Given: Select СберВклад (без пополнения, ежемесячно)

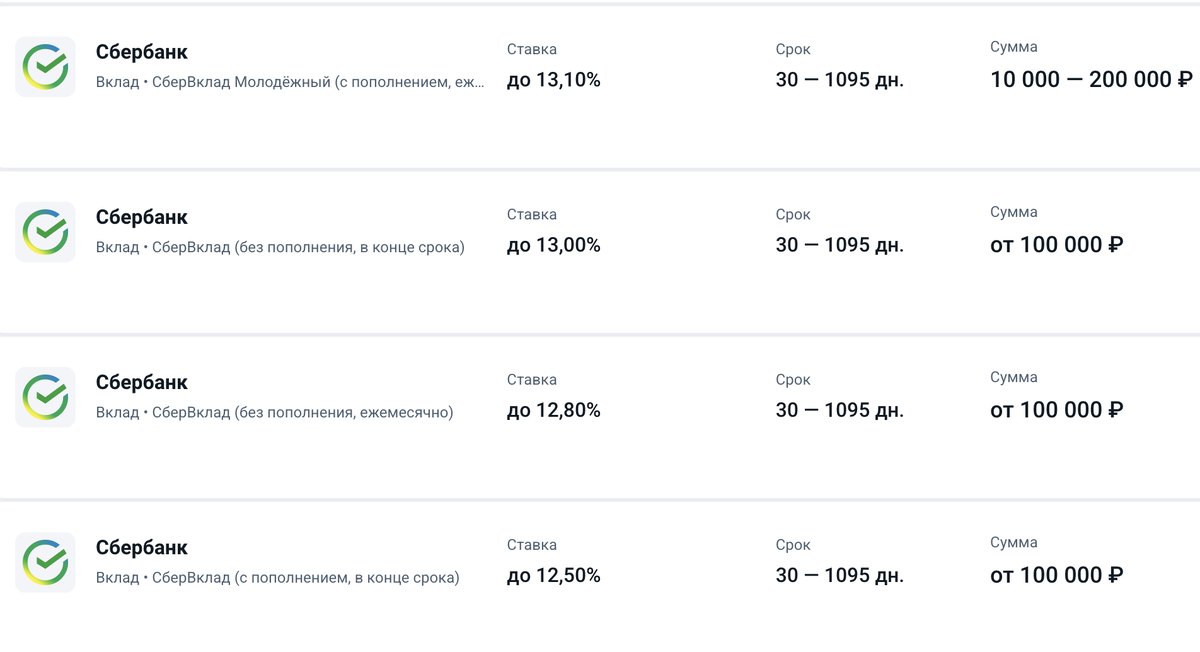Looking at the screenshot, I should tap(275, 412).
